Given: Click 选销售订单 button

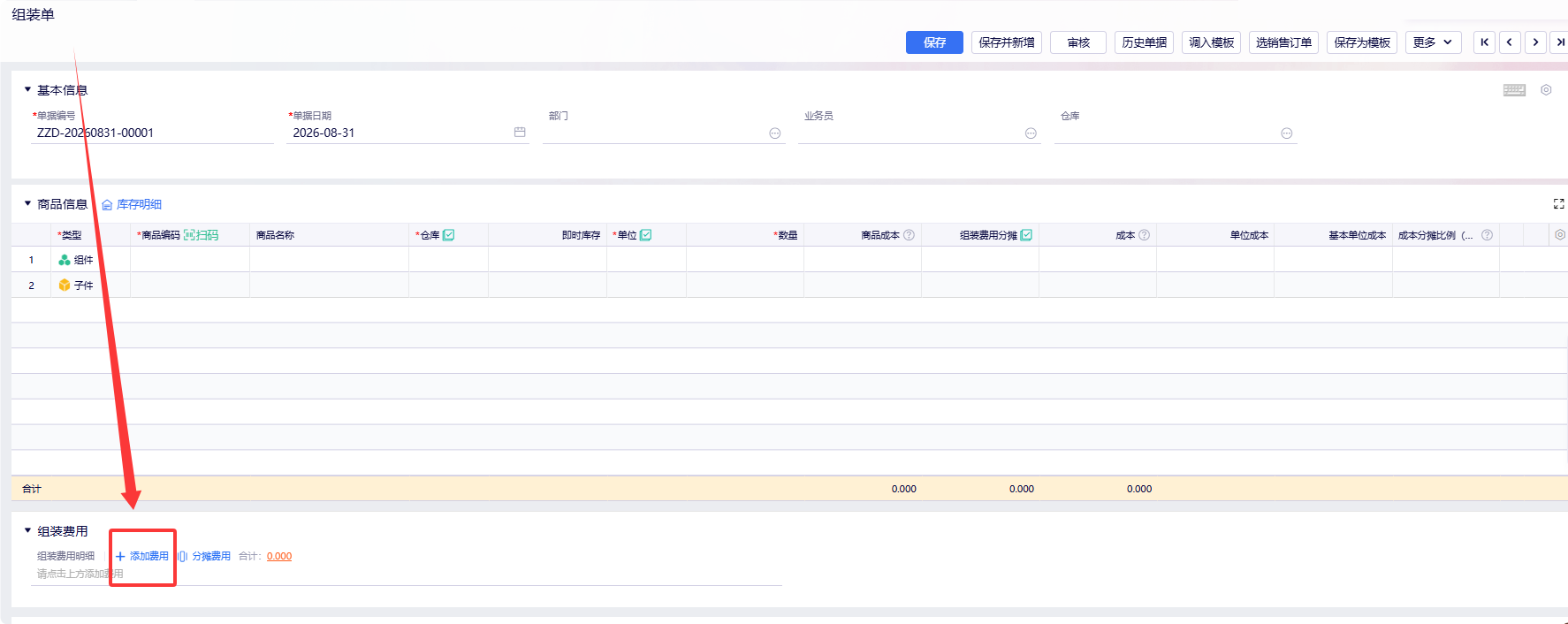Looking at the screenshot, I should click(x=1283, y=42).
